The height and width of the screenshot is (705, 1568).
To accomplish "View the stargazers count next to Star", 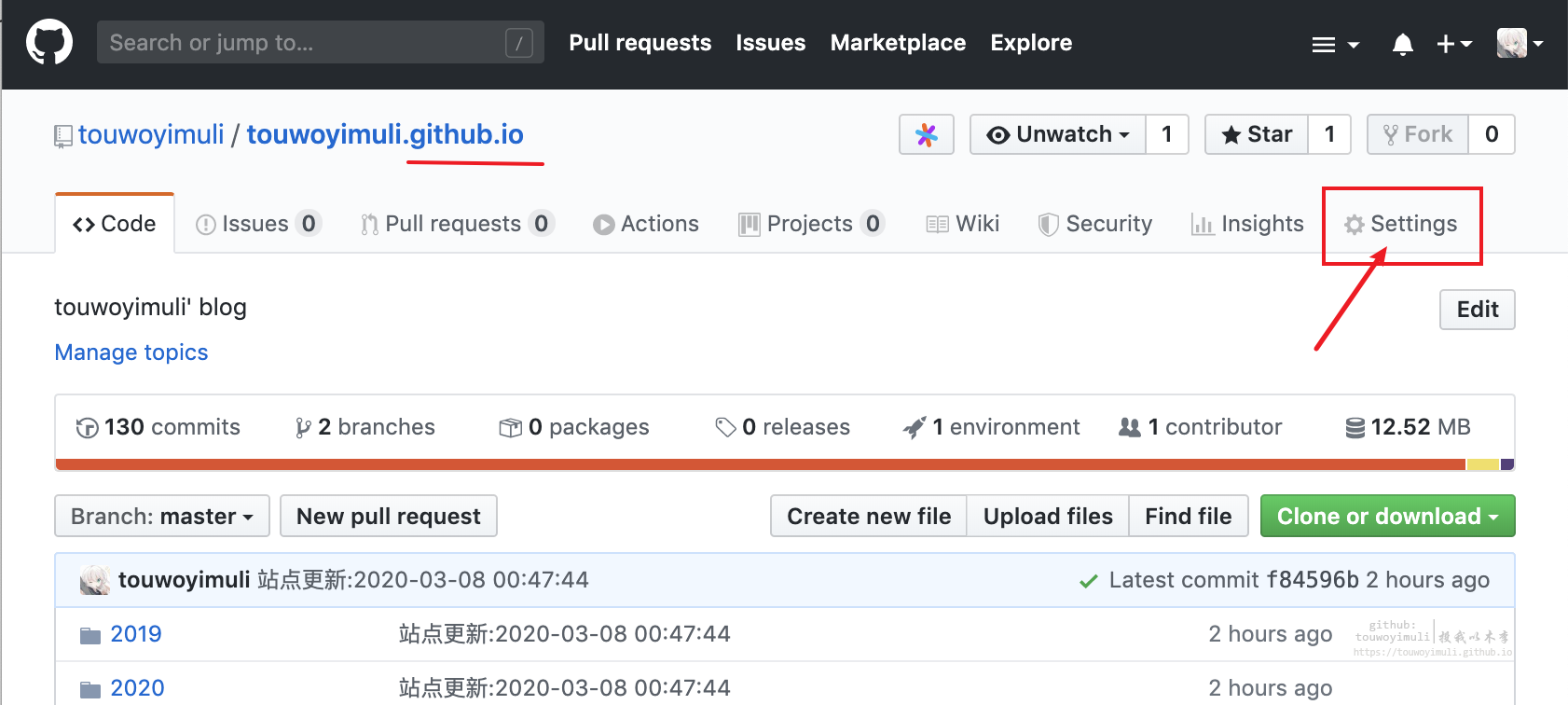I will 1330,134.
